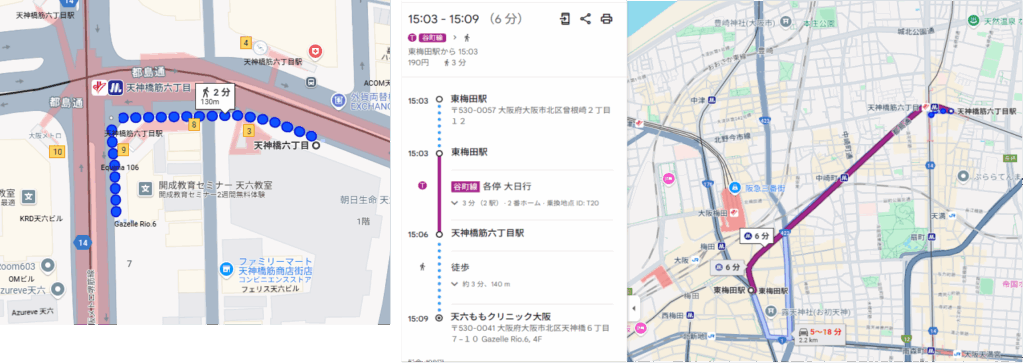Click the 天神橋六丁目 destination circle marker
The width and height of the screenshot is (1024, 364).
[316, 146]
